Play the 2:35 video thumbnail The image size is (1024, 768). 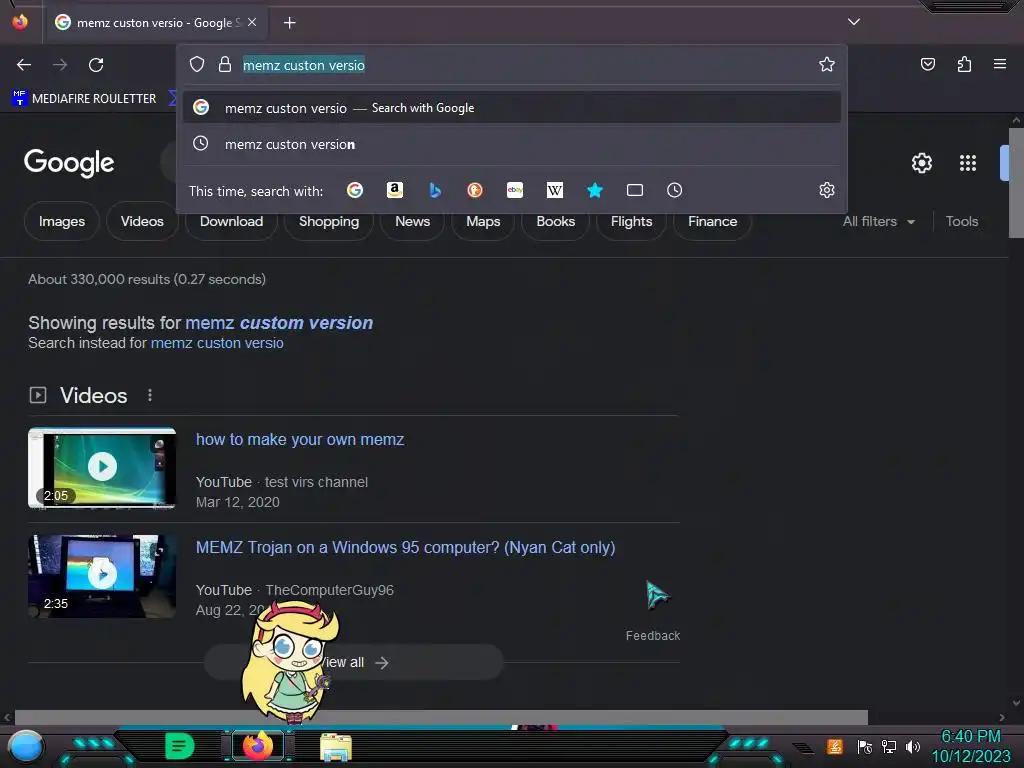pyautogui.click(x=102, y=576)
